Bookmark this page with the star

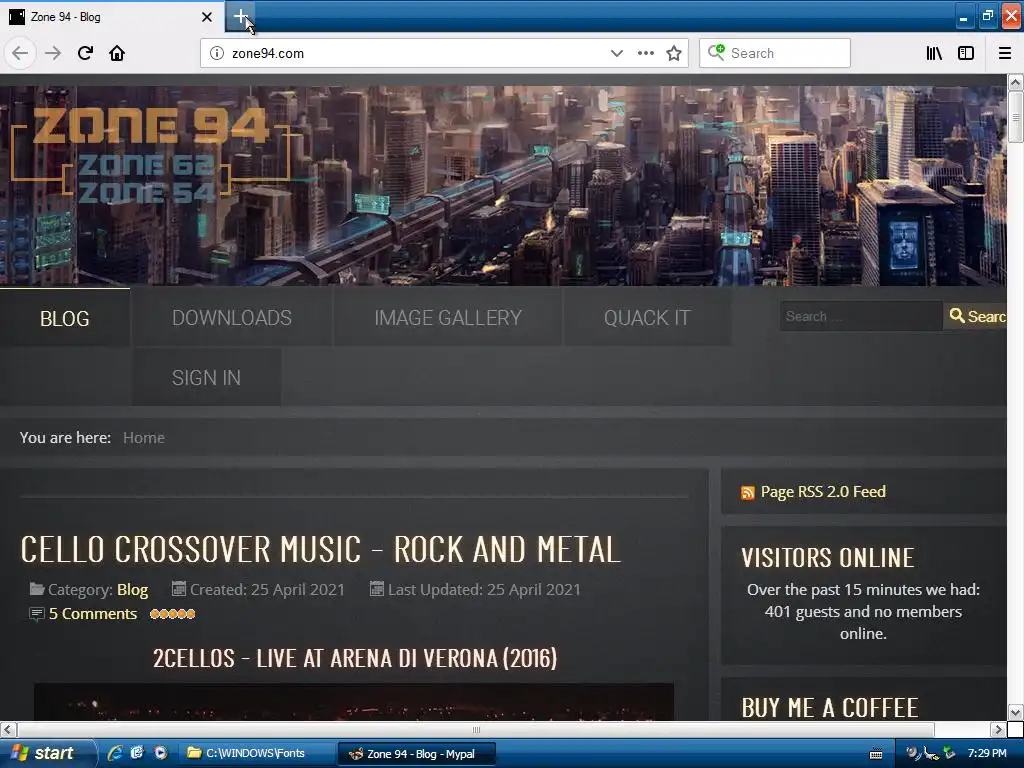pos(674,53)
